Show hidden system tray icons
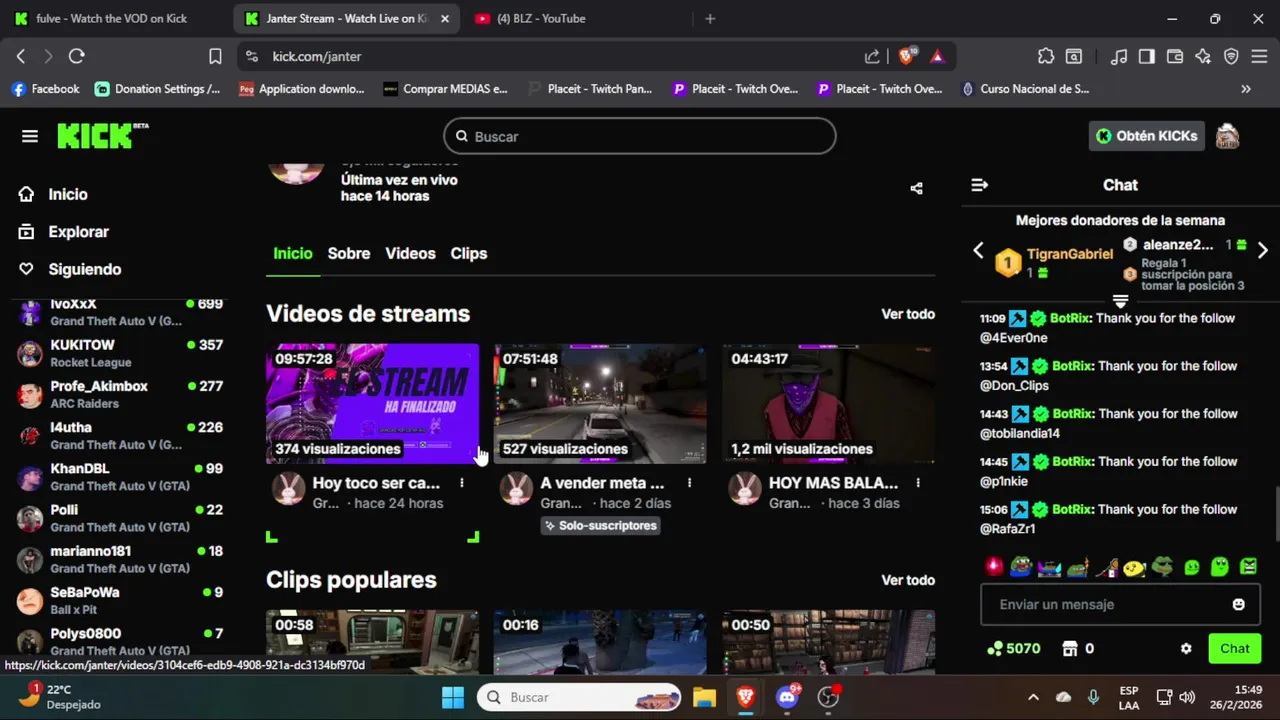1280x720 pixels. click(x=1033, y=697)
